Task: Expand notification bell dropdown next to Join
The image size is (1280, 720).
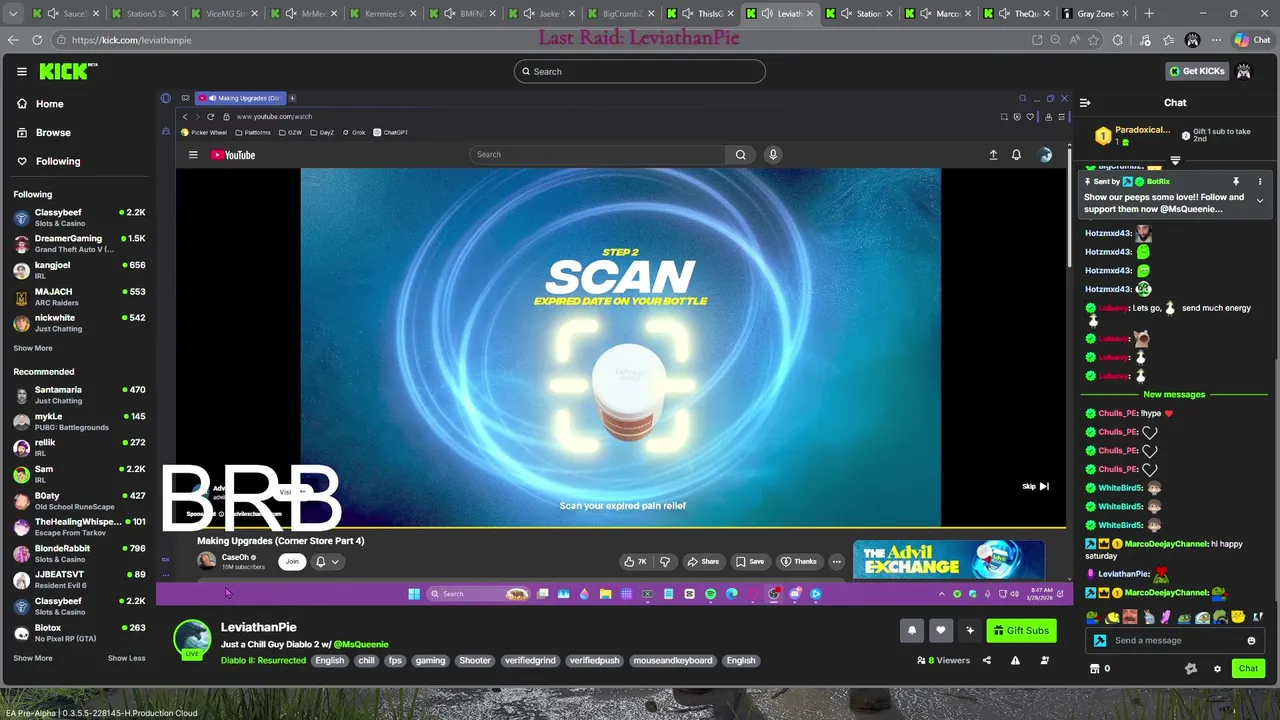Action: 327,561
